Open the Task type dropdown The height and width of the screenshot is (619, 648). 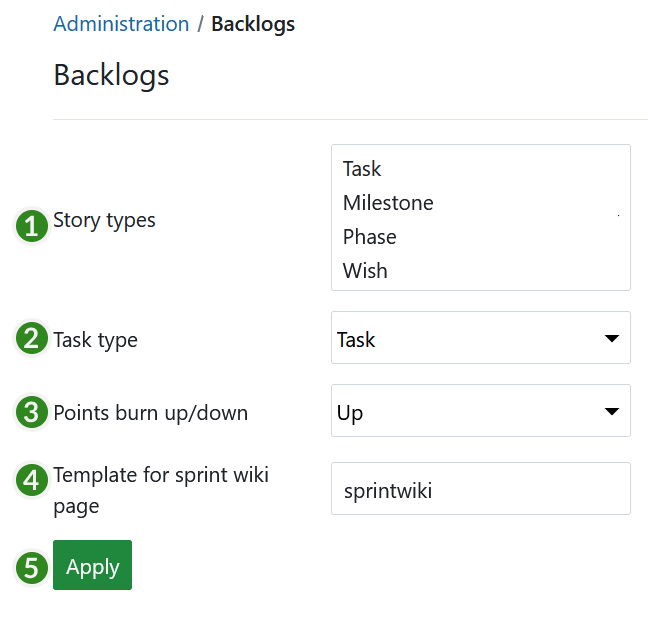click(480, 338)
